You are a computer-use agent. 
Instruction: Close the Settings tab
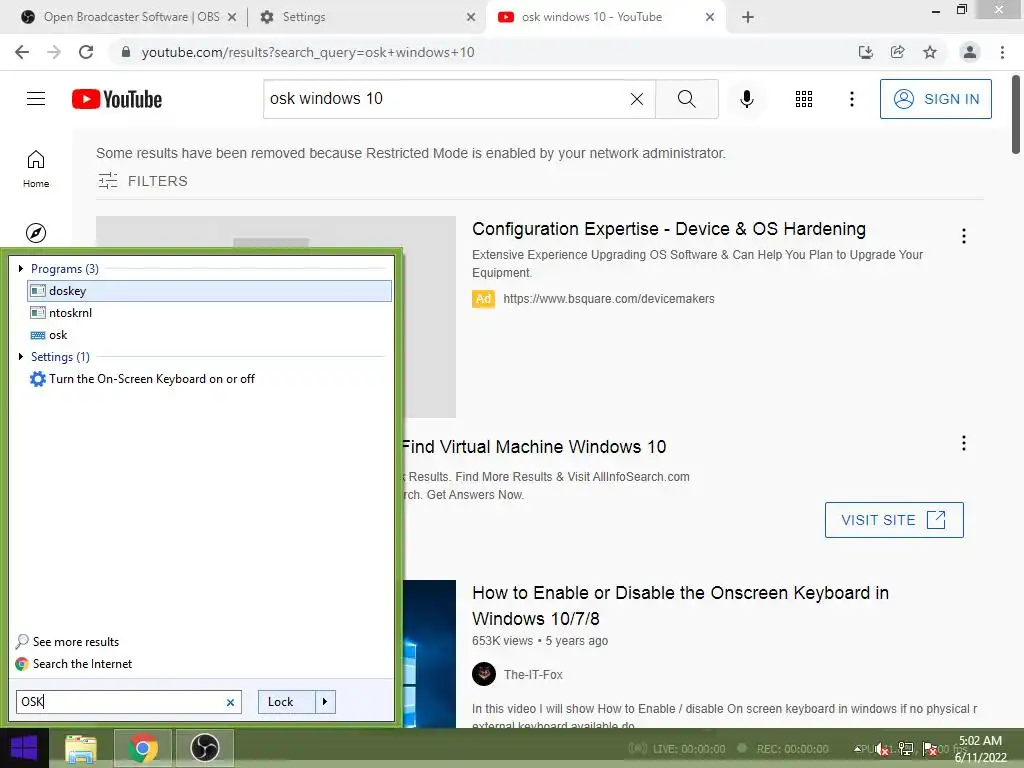tap(471, 17)
